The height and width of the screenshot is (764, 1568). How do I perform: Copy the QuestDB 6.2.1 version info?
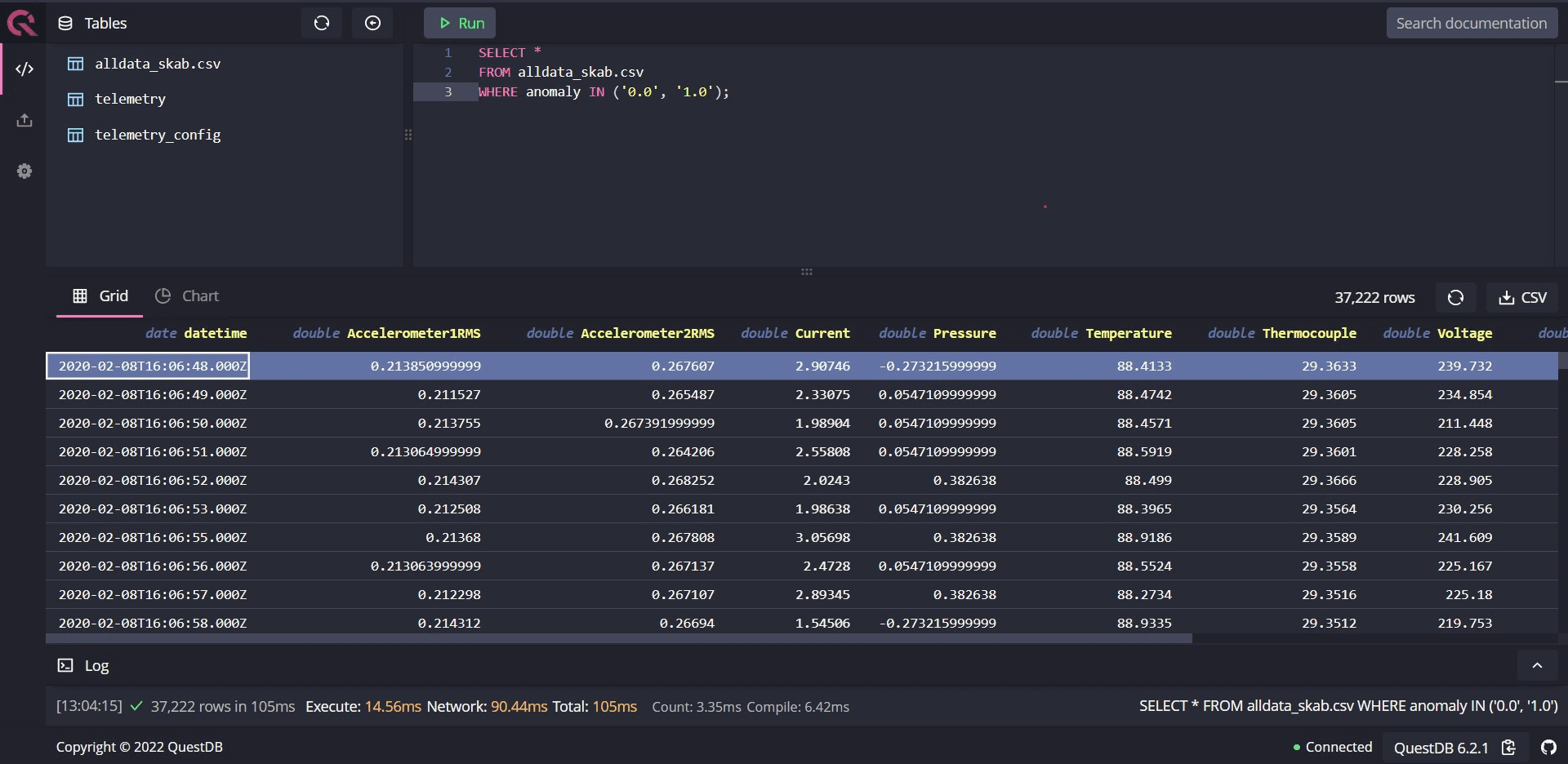1508,747
